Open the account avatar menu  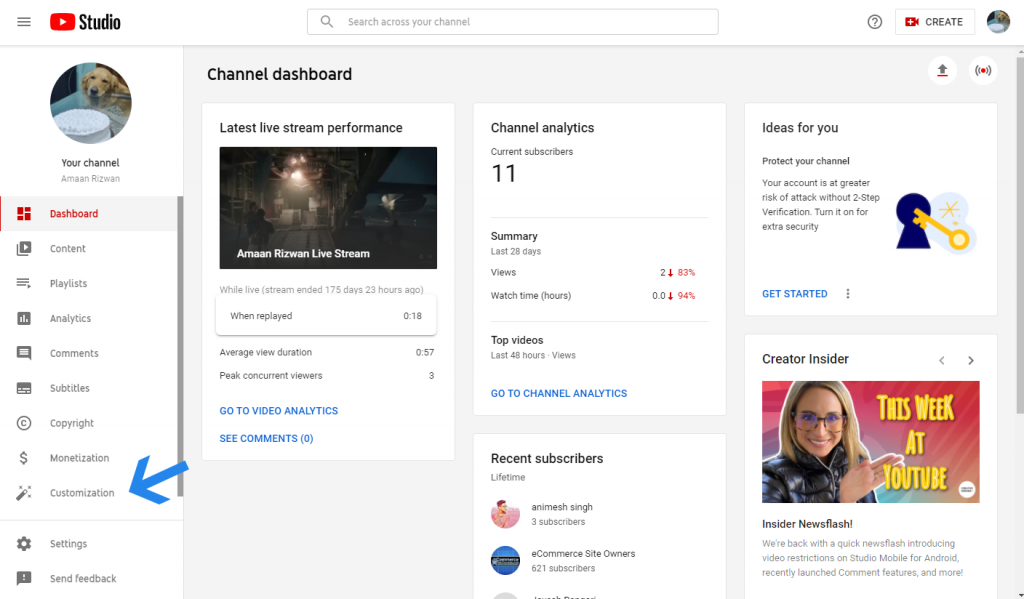click(998, 22)
